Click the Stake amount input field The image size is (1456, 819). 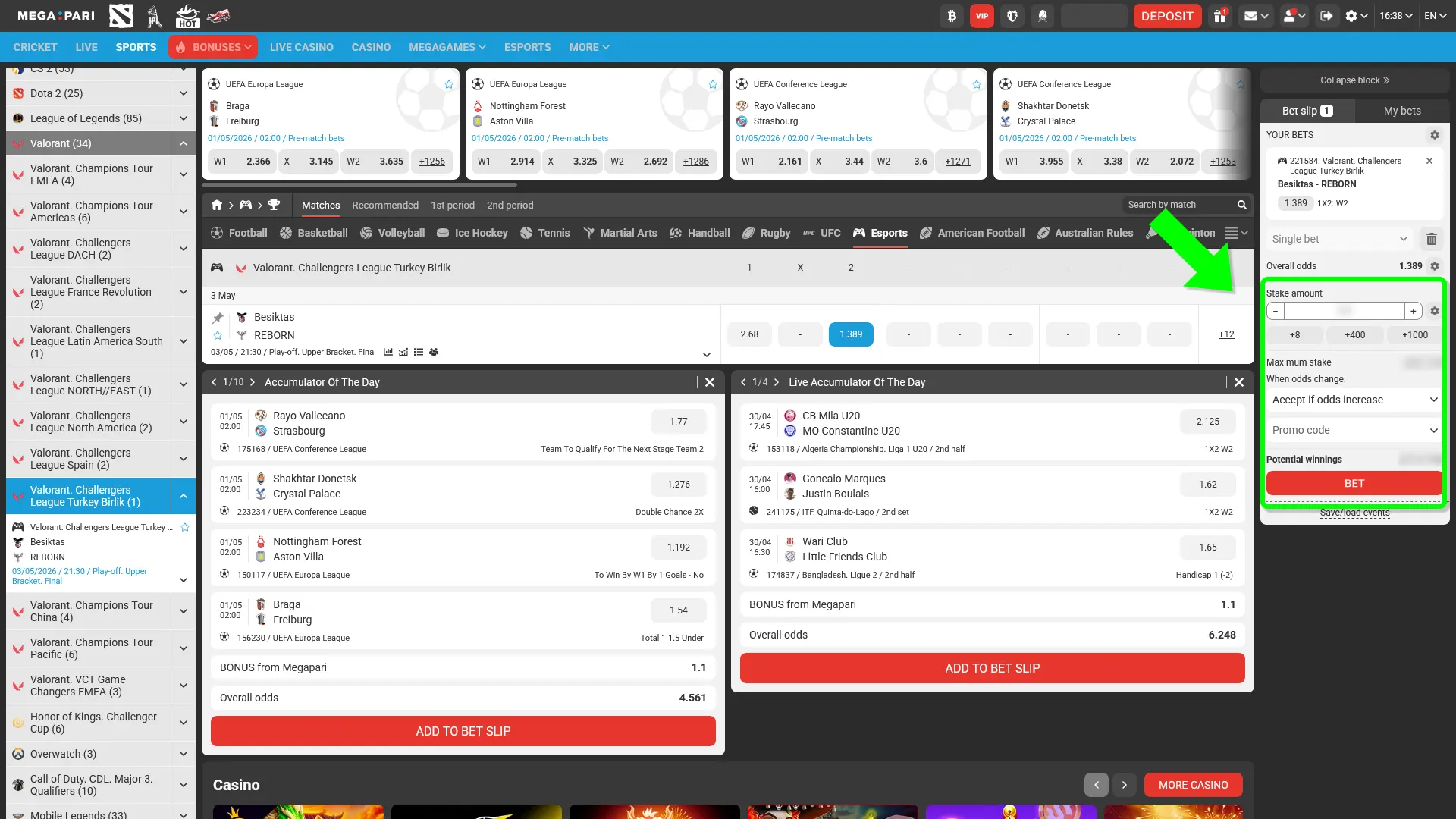coord(1344,311)
